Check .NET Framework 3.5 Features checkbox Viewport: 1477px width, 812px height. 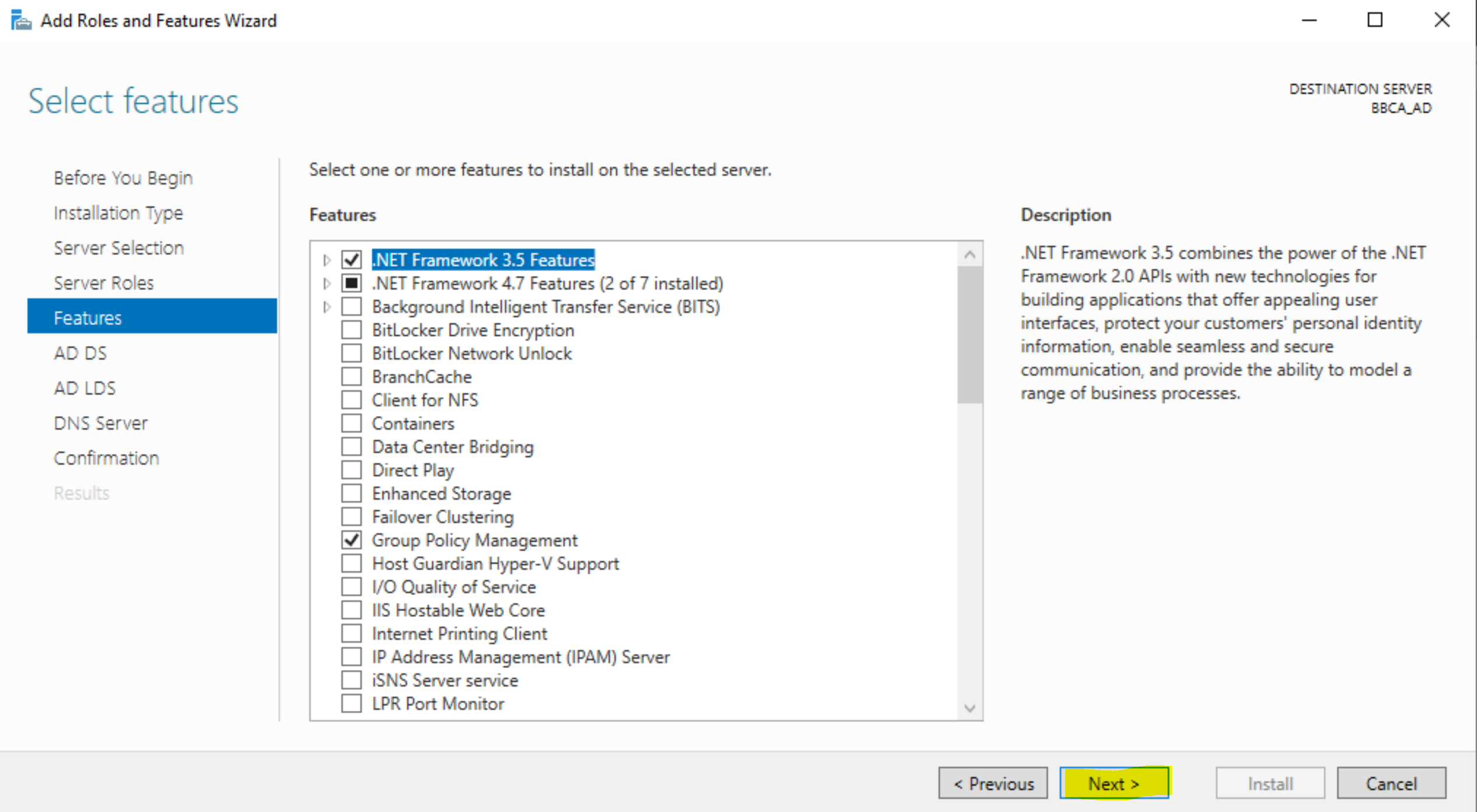pyautogui.click(x=352, y=260)
